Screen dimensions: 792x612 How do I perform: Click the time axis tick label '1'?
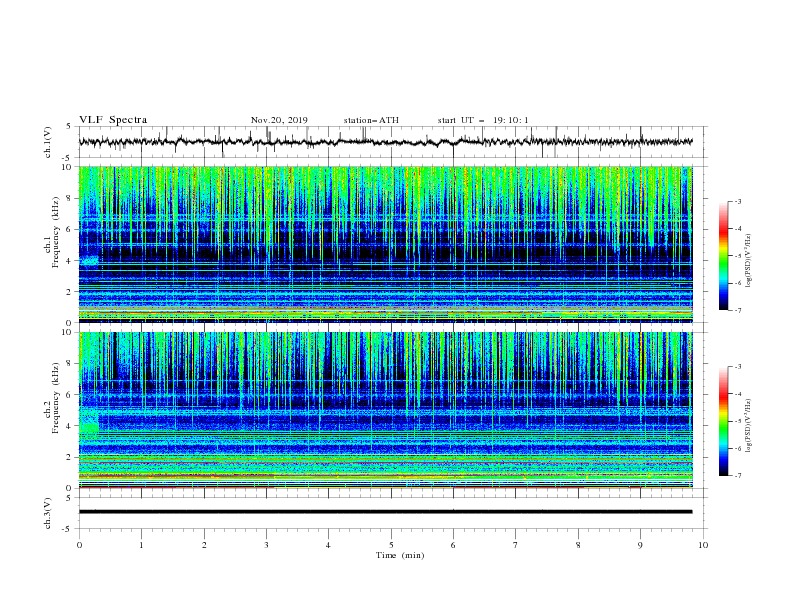pyautogui.click(x=141, y=545)
